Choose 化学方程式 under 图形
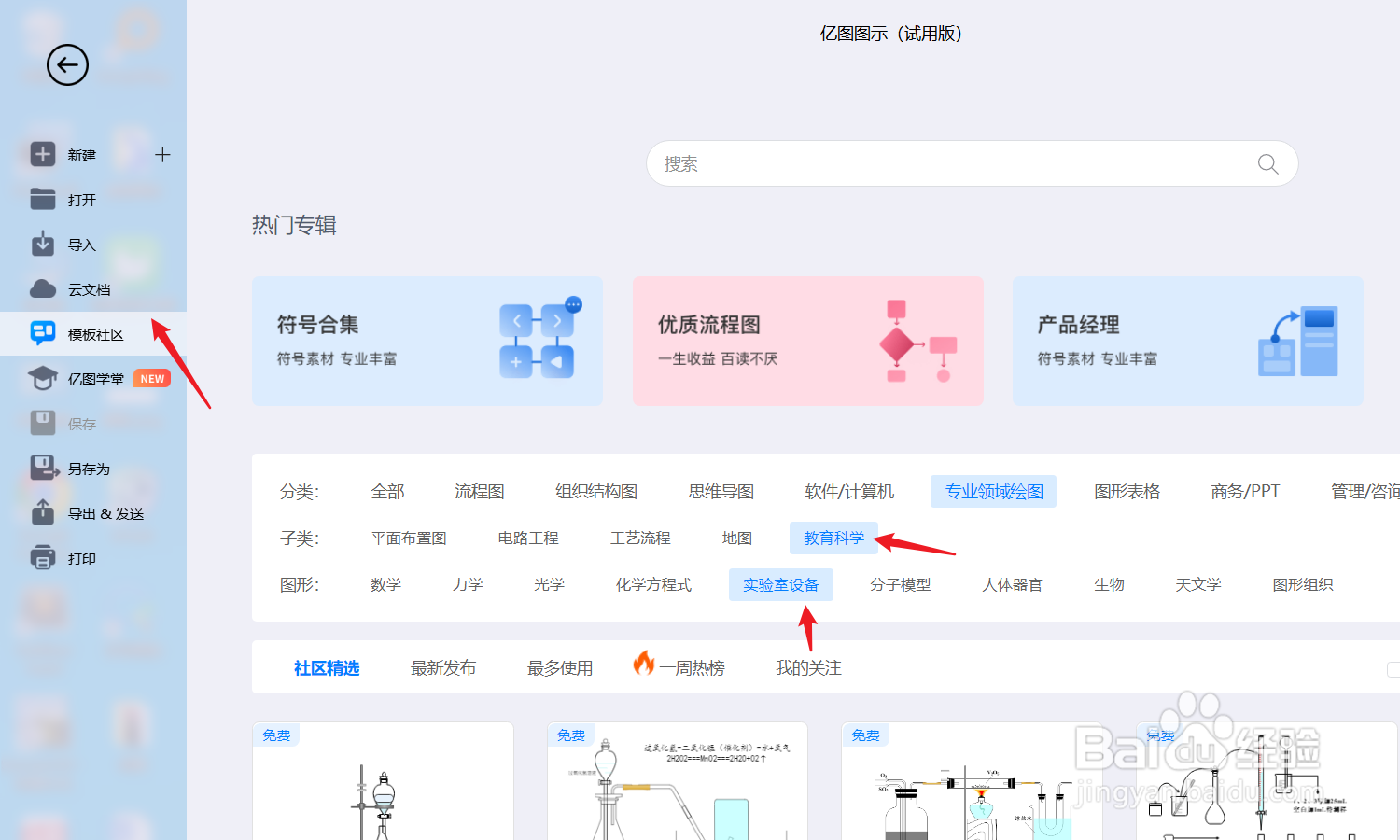Image resolution: width=1400 pixels, height=840 pixels. (653, 584)
